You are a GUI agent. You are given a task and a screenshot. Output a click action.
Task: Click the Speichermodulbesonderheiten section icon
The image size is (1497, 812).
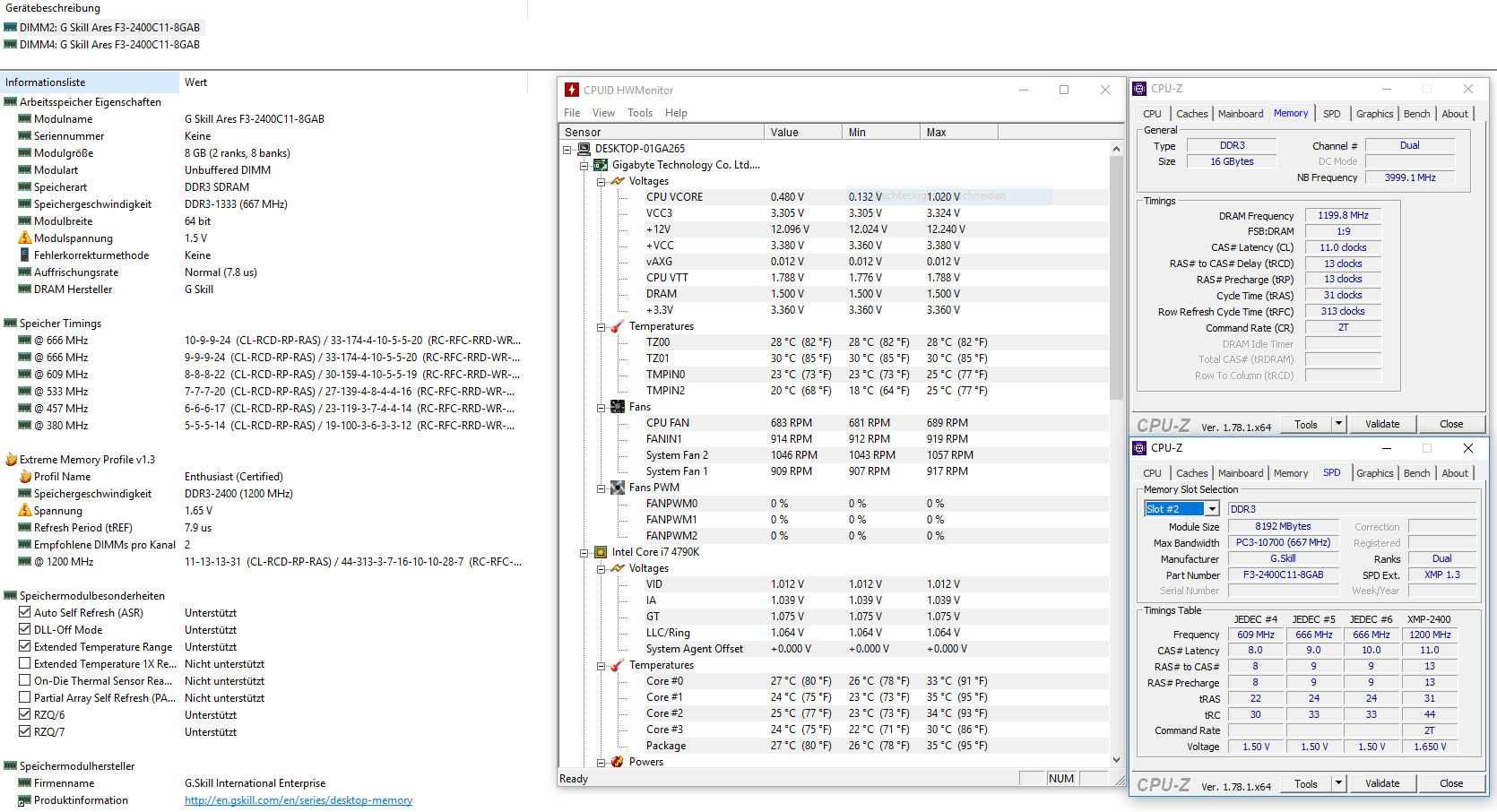coord(11,596)
